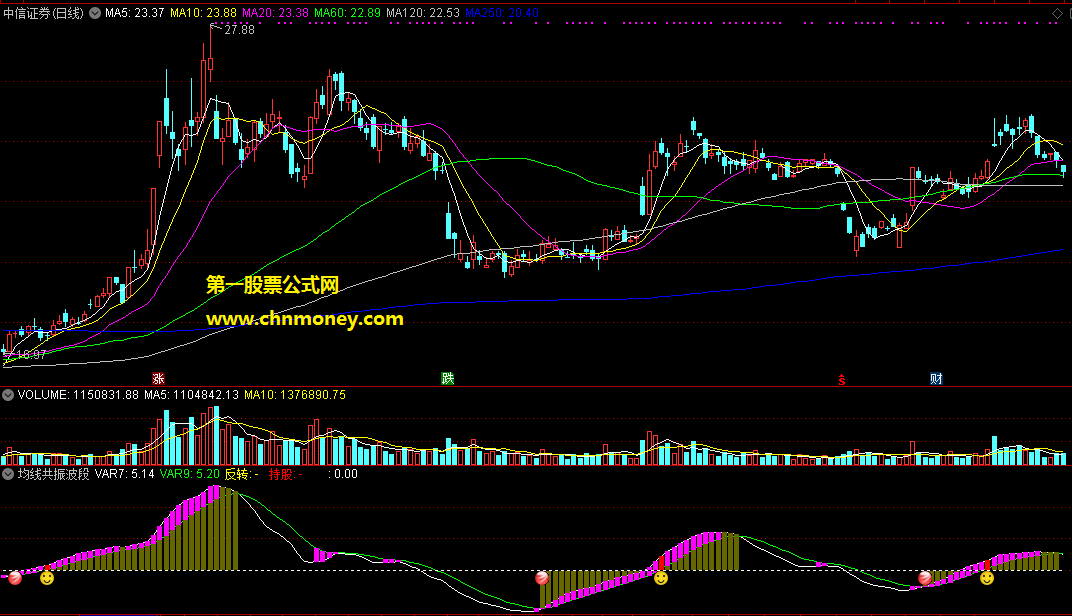Click the 0.00 value in indicator header
This screenshot has width=1072, height=616.
[346, 474]
